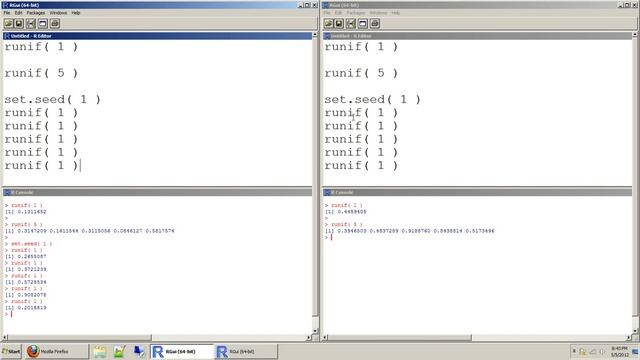Click Return focus to console icon in left RGui
Screen dimensions: 640x360
[43, 23]
